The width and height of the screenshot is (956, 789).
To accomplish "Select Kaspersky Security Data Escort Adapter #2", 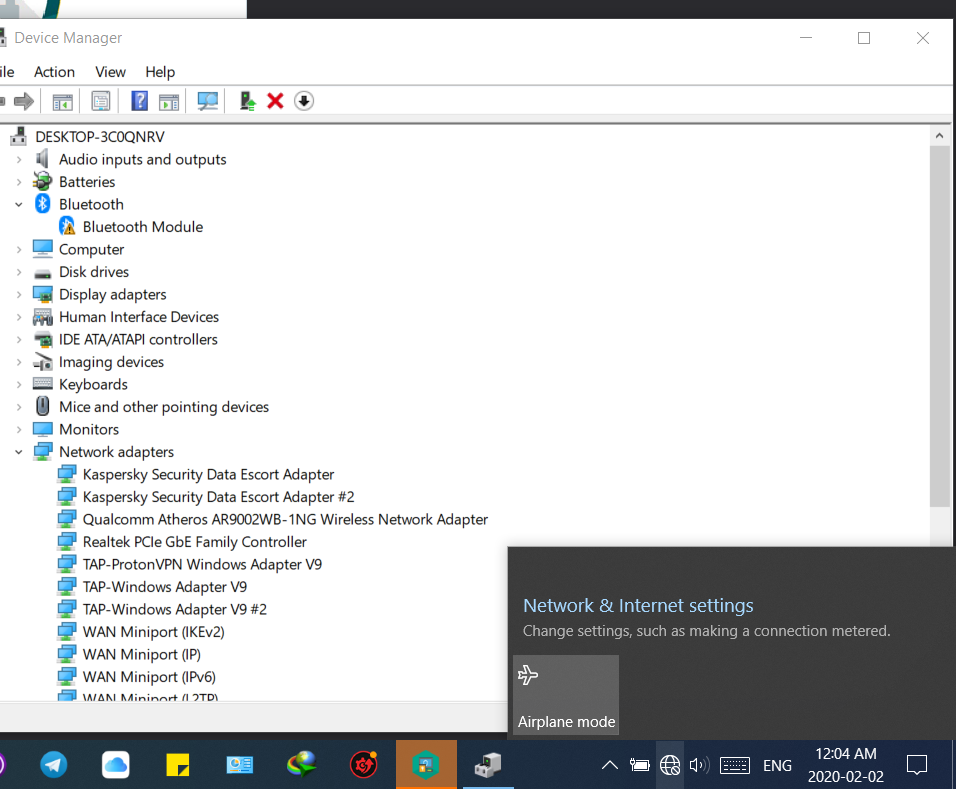I will pyautogui.click(x=218, y=497).
